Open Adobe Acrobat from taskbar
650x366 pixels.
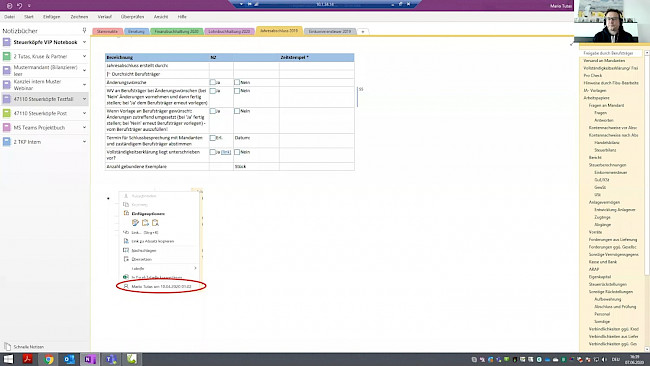(x=28, y=359)
